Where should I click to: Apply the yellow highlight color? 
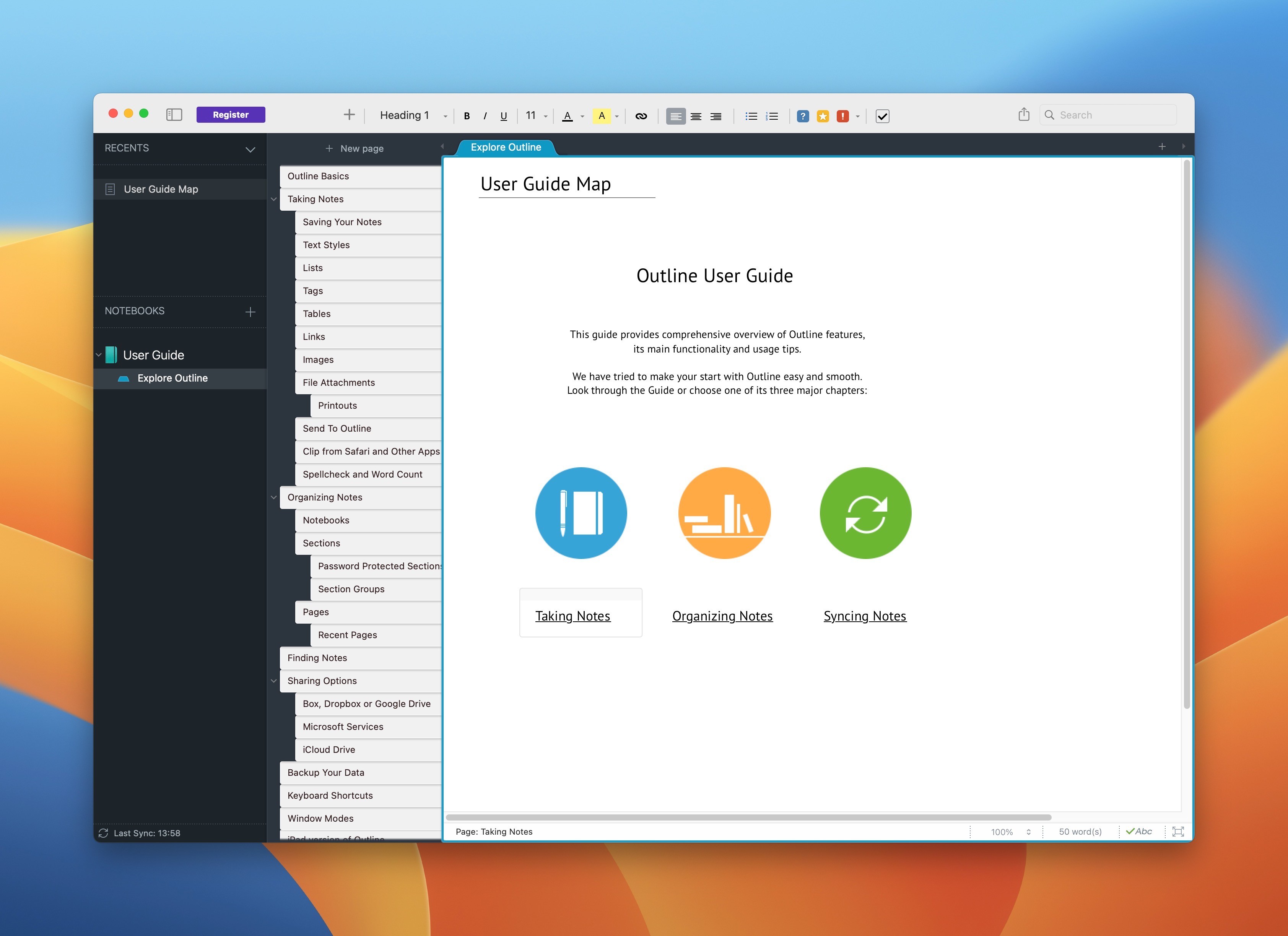tap(602, 116)
